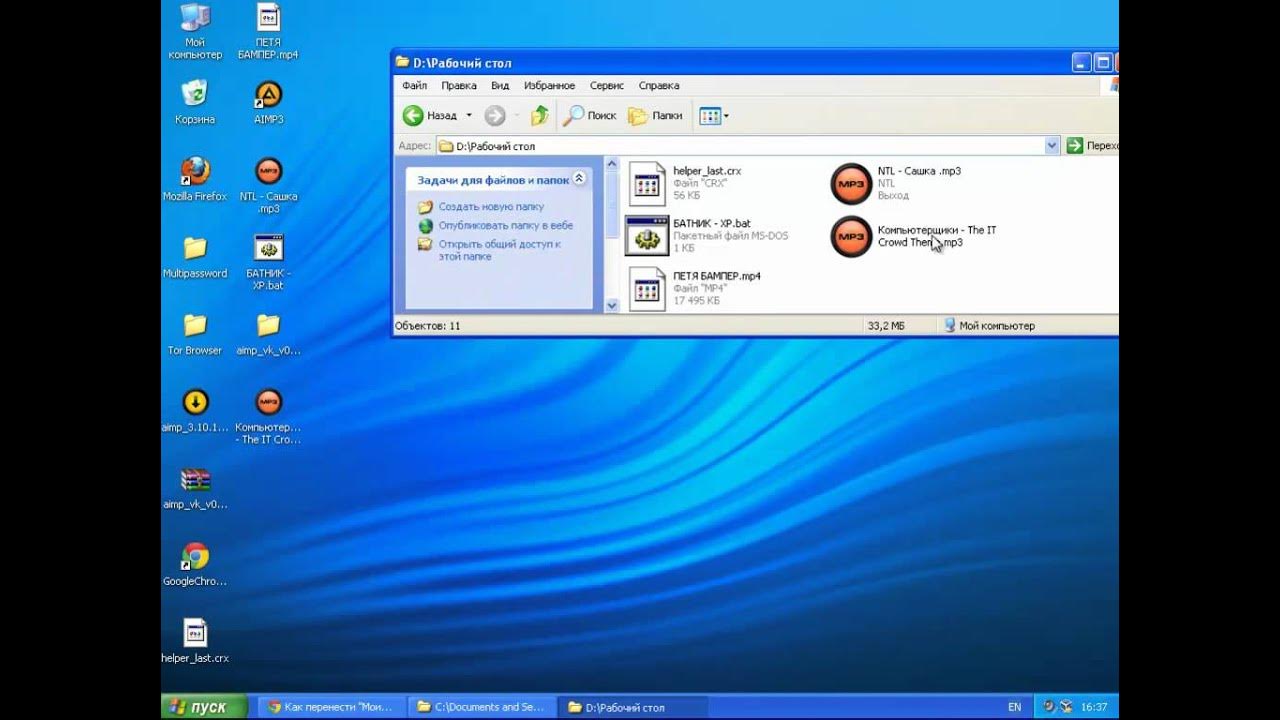Open the Назад history dropdown arrow
1280x720 pixels.
tap(468, 116)
